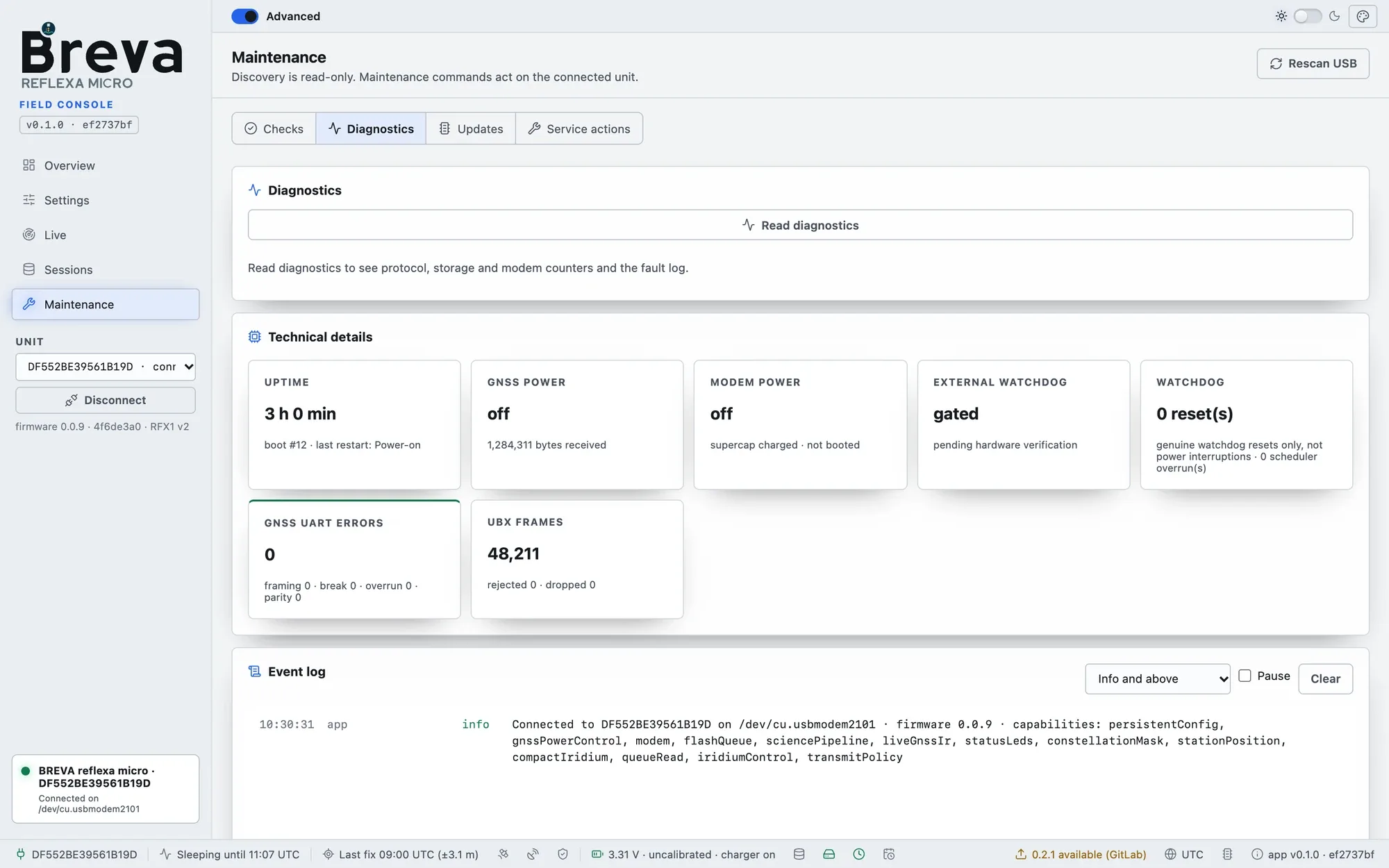
Task: Click the Read diagnostics button
Action: [800, 225]
